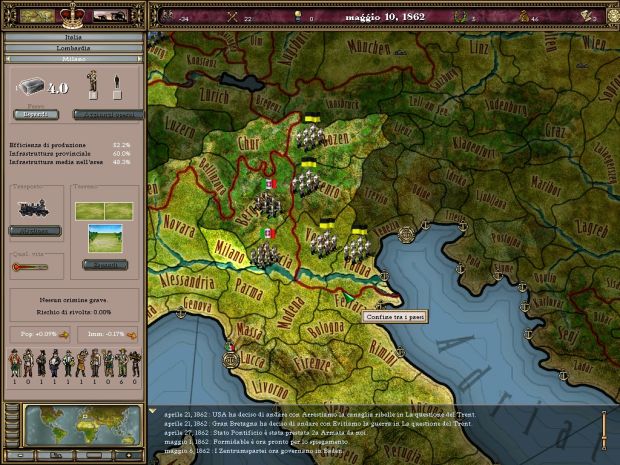620x465 pixels.
Task: Click the top-hat capitalist population icon
Action: pyautogui.click(x=55, y=363)
